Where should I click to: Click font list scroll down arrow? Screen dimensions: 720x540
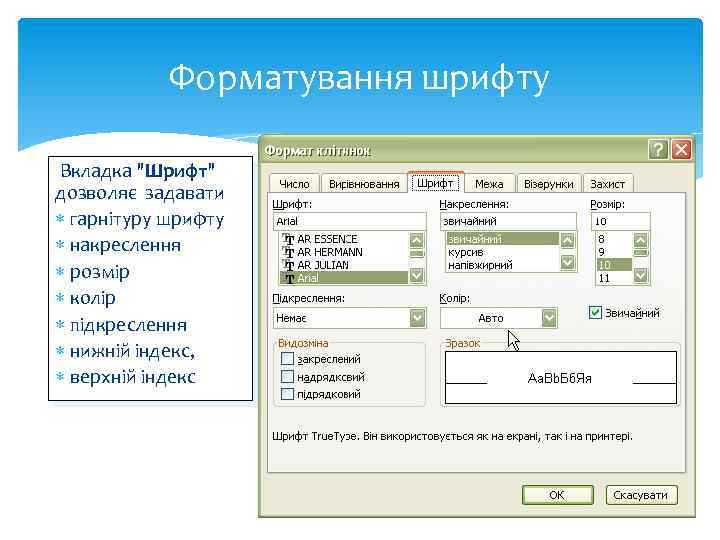coord(416,276)
